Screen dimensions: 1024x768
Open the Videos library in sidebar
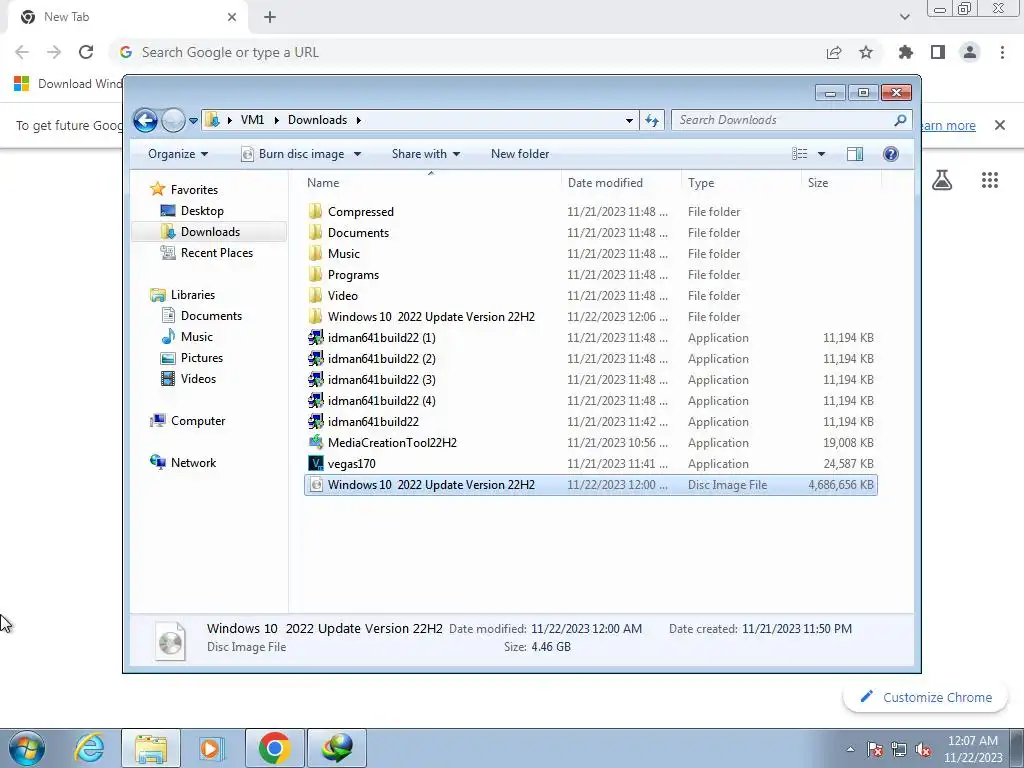point(198,379)
